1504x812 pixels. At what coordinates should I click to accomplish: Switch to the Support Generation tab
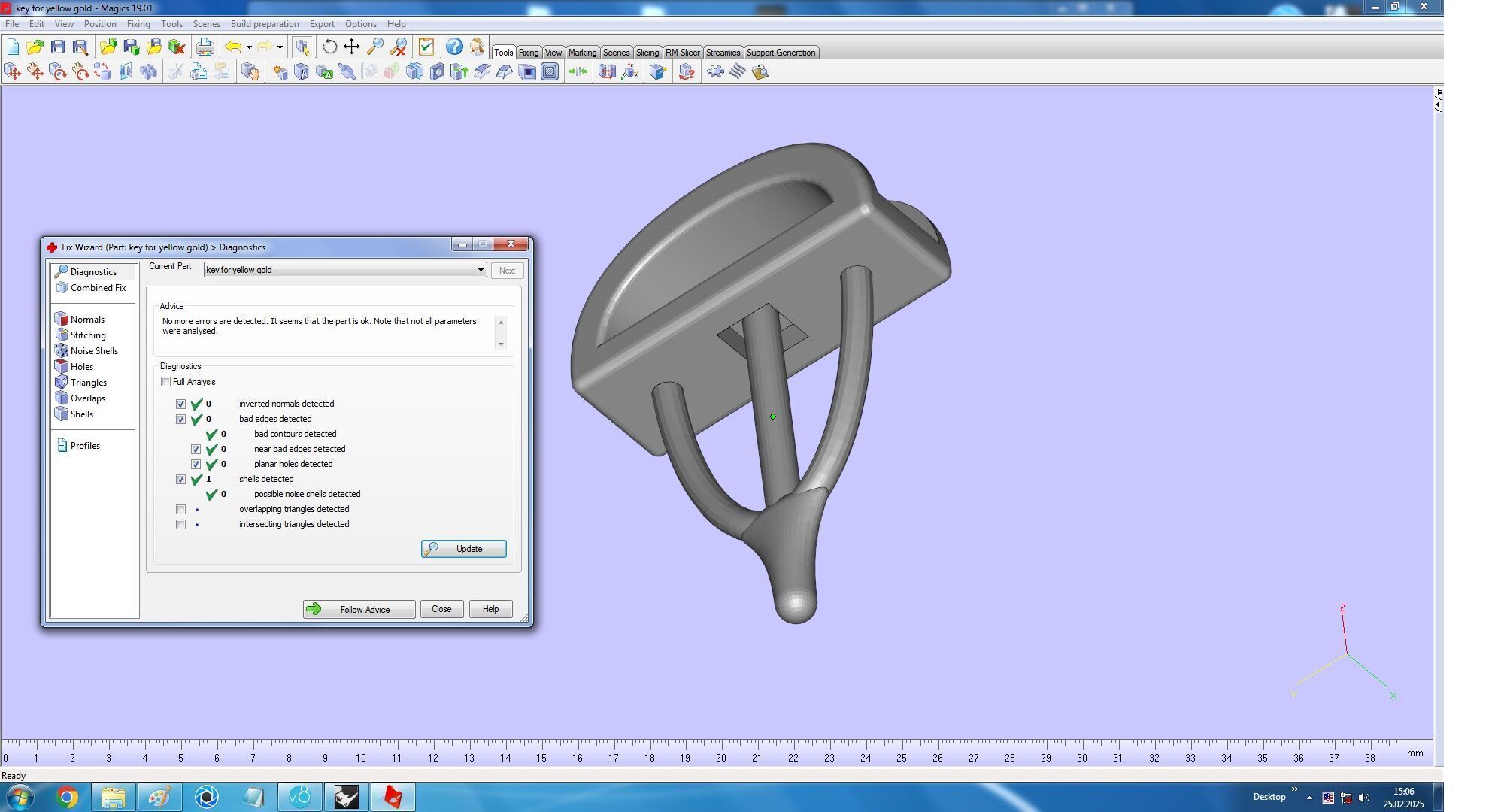click(780, 53)
